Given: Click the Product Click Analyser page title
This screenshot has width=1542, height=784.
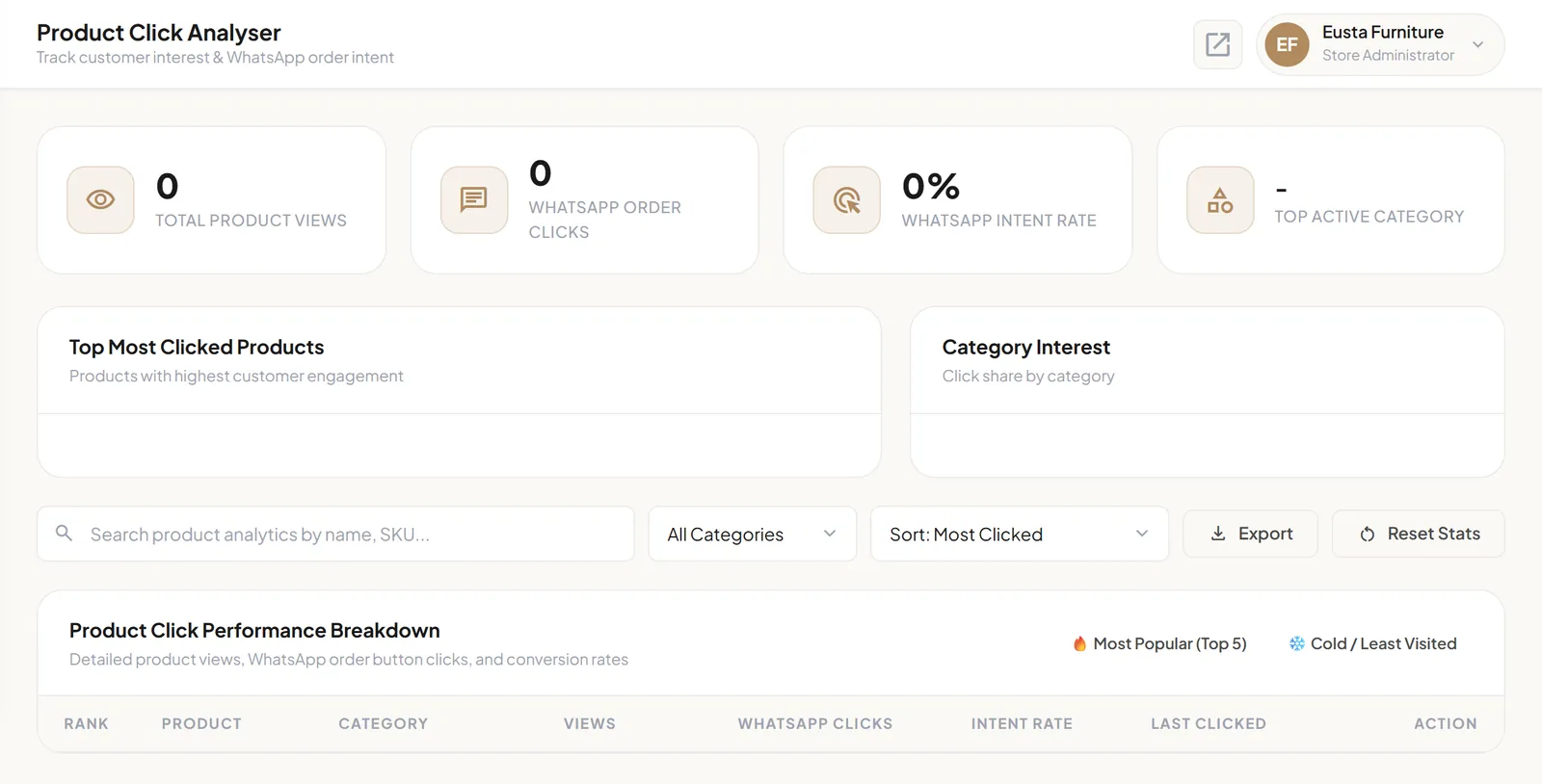Looking at the screenshot, I should (158, 33).
